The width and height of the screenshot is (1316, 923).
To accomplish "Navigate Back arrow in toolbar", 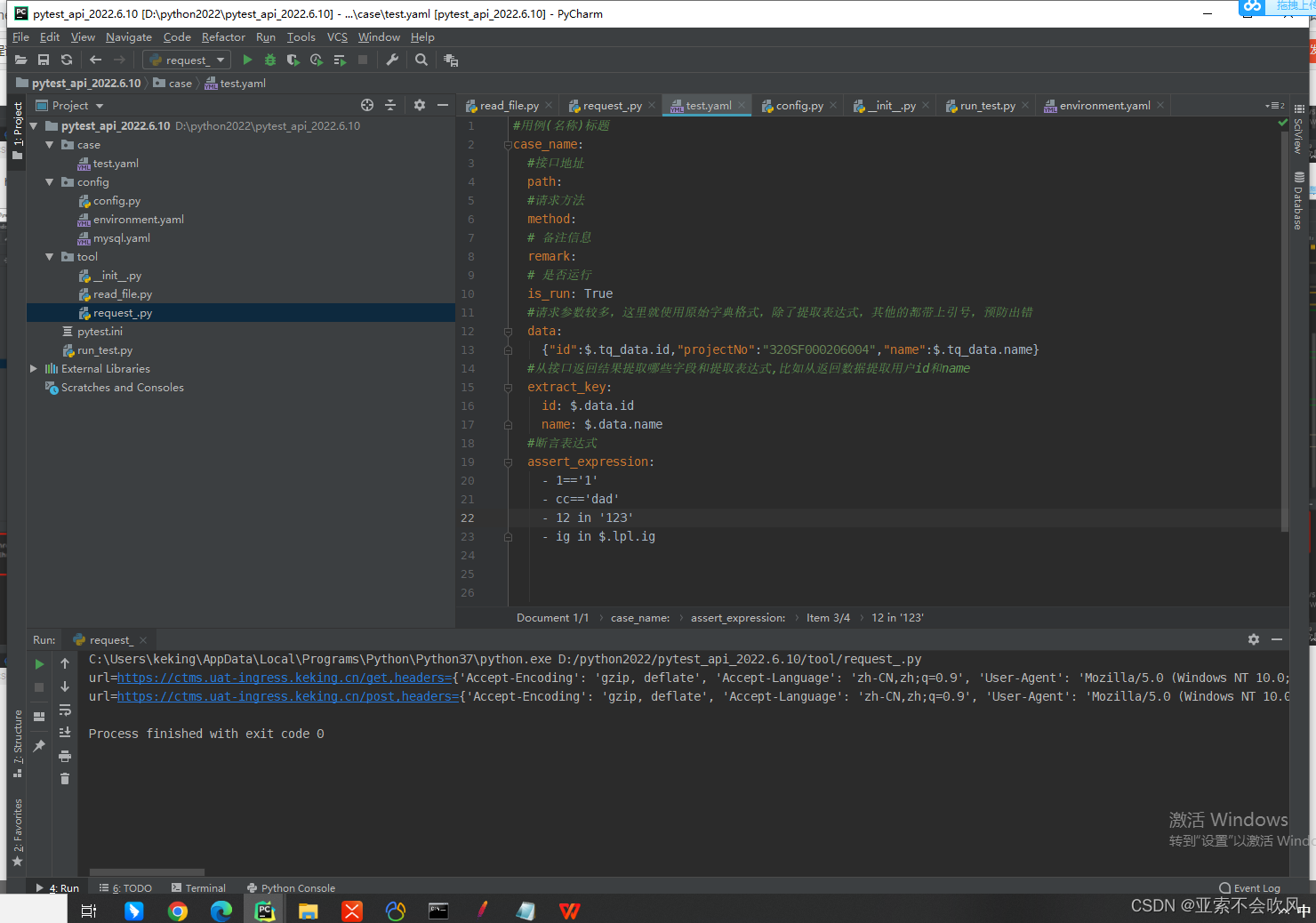I will [95, 60].
